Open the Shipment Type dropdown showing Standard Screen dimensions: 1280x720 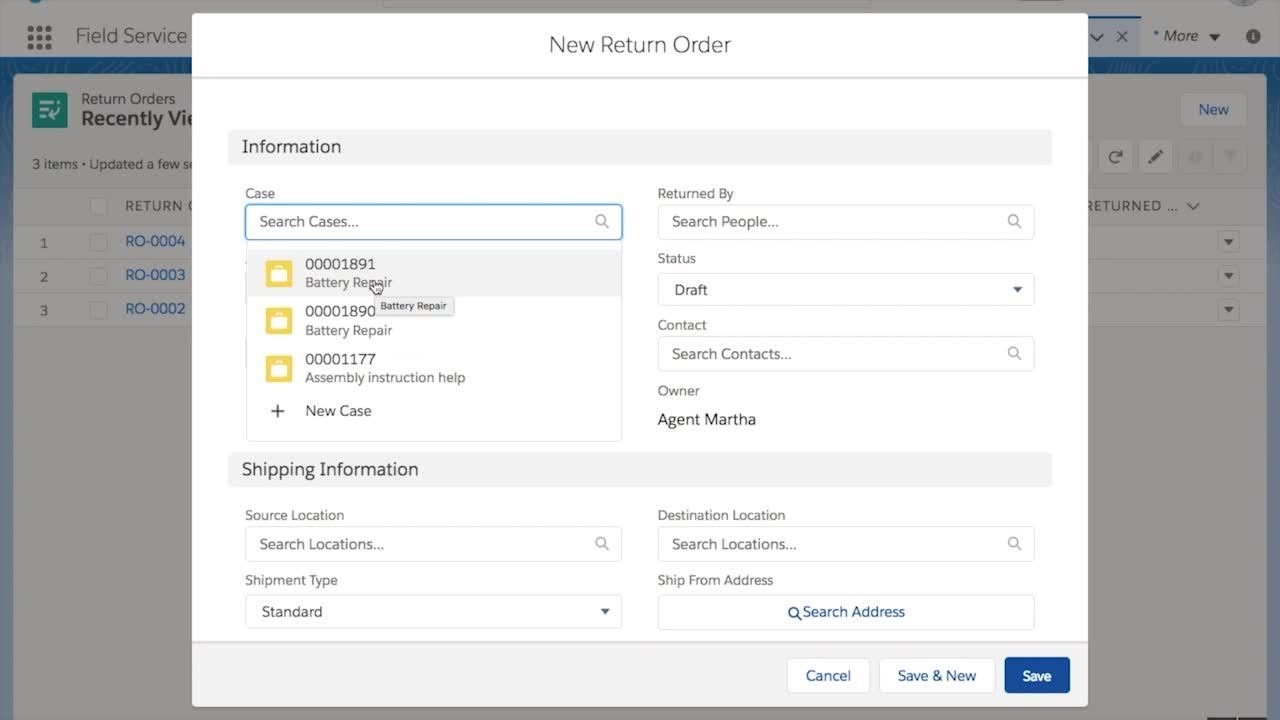(x=433, y=612)
